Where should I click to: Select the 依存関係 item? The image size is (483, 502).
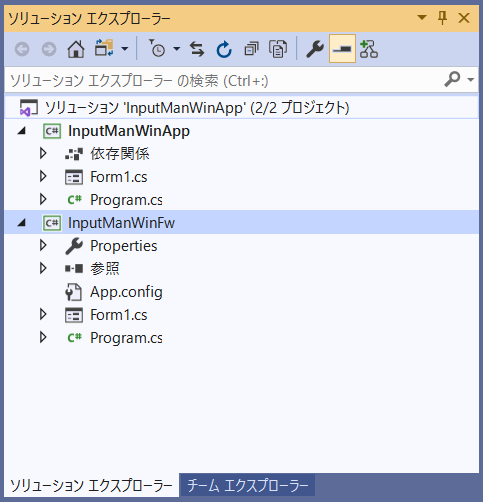pos(120,154)
